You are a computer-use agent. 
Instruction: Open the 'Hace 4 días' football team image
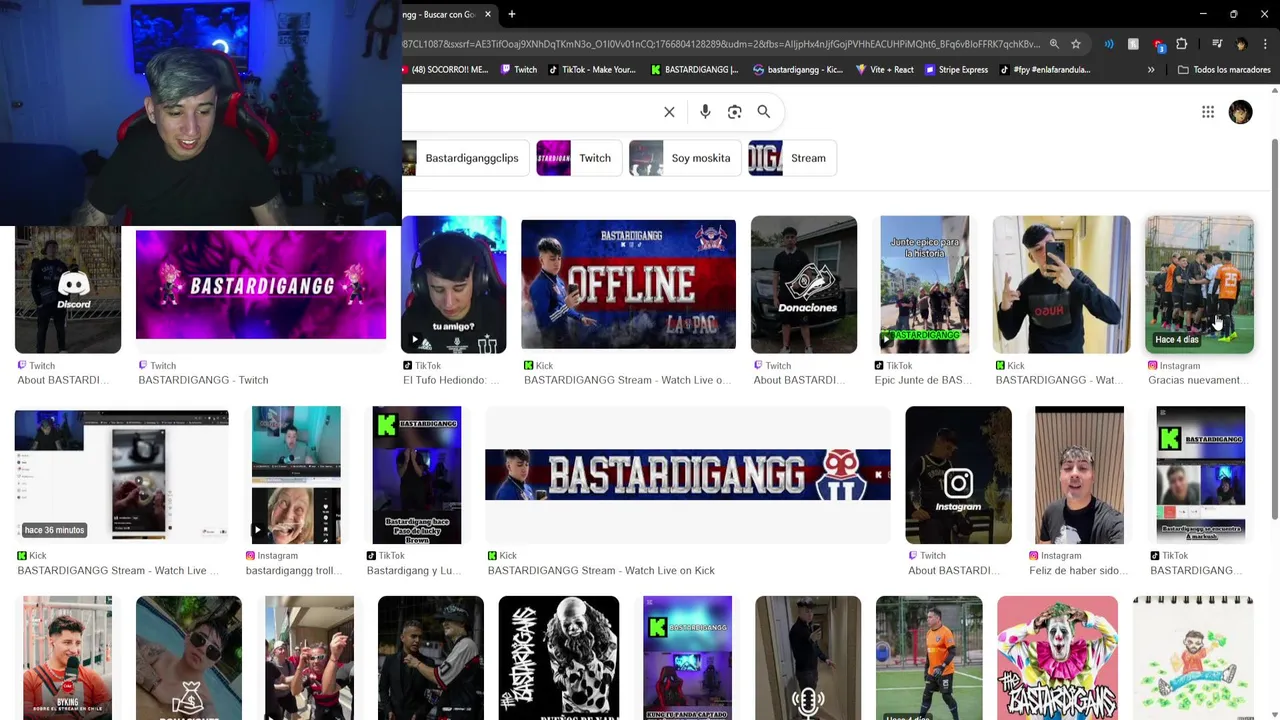1199,285
